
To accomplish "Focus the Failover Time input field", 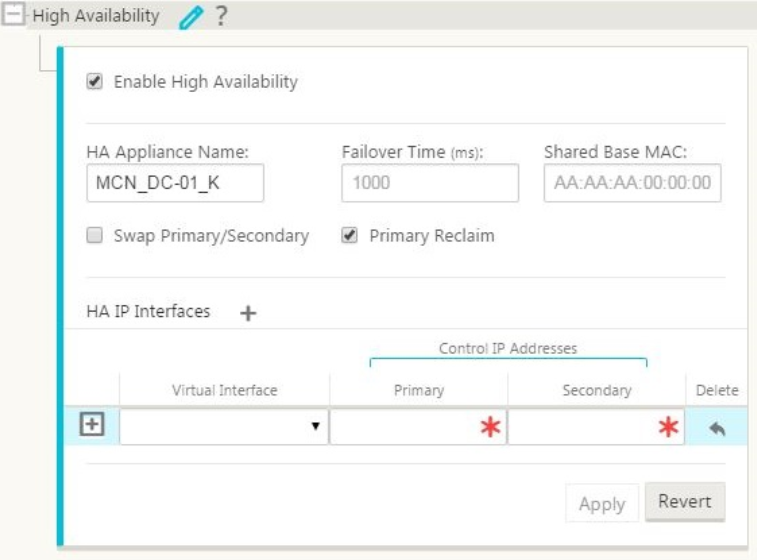I will tap(430, 183).
